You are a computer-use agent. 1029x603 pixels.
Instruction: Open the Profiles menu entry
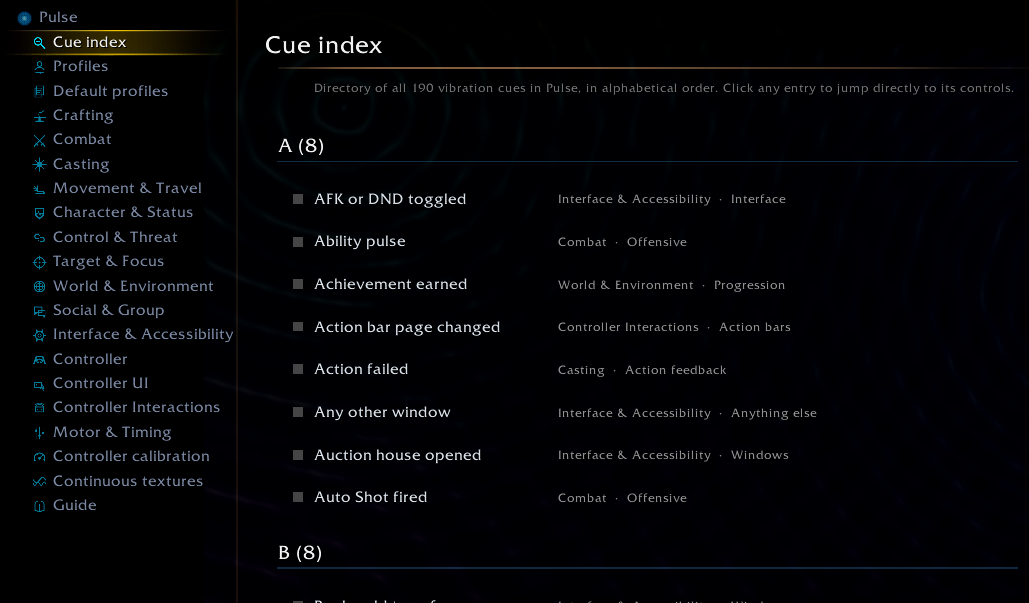(x=80, y=66)
